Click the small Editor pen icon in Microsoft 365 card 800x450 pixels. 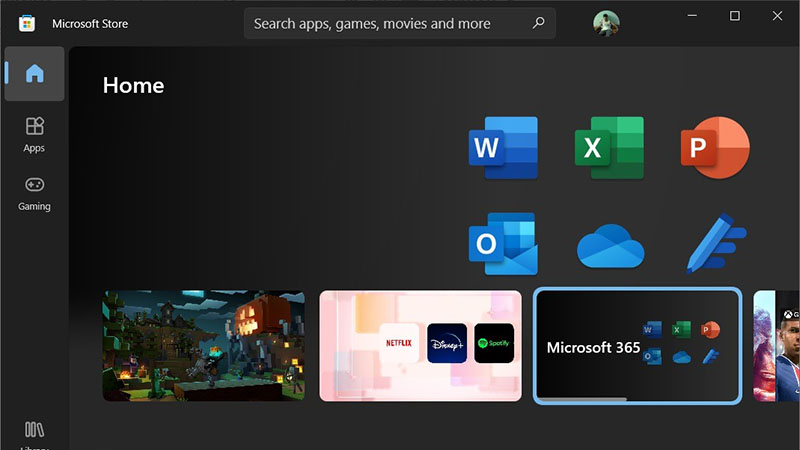710,356
